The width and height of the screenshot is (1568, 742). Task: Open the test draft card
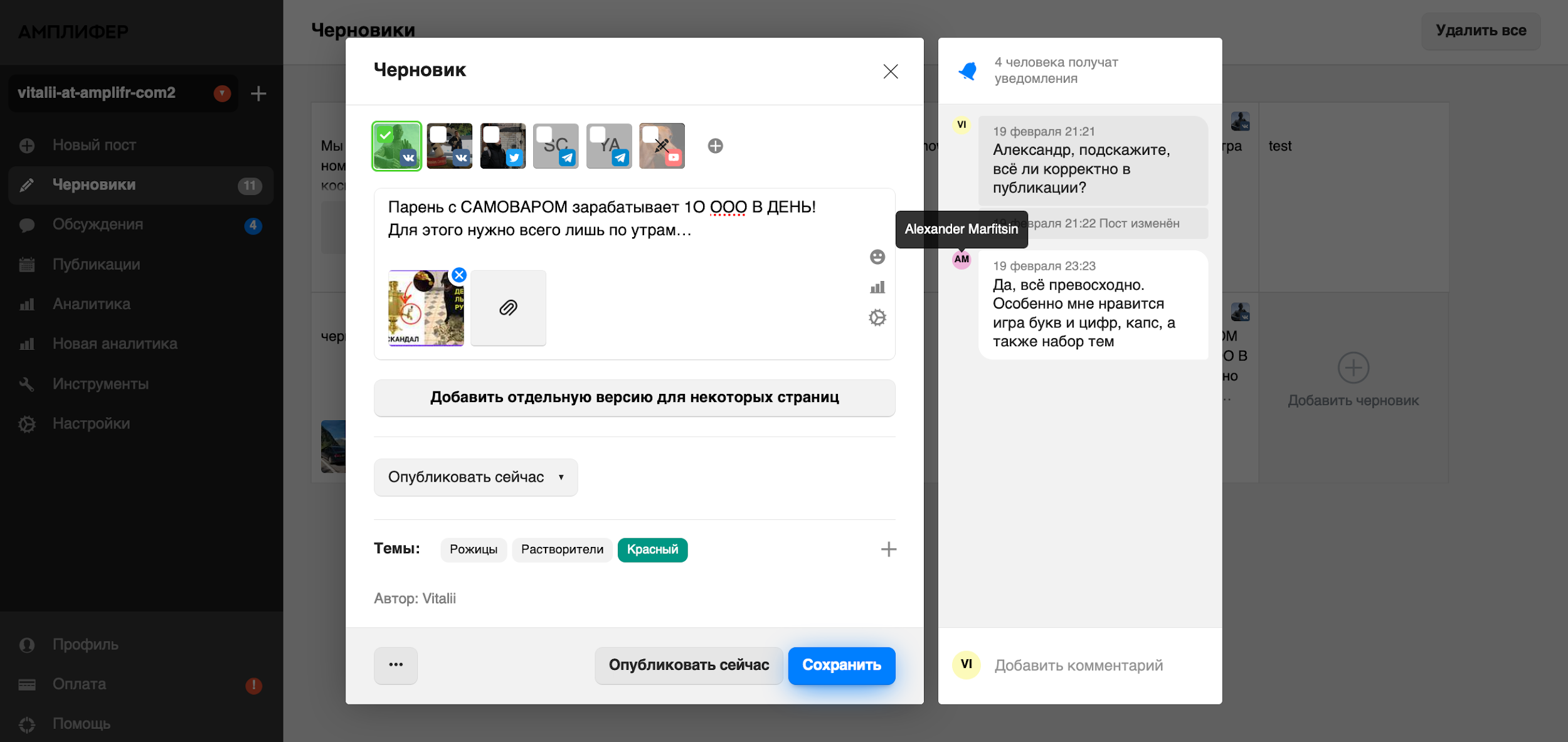[x=1353, y=197]
